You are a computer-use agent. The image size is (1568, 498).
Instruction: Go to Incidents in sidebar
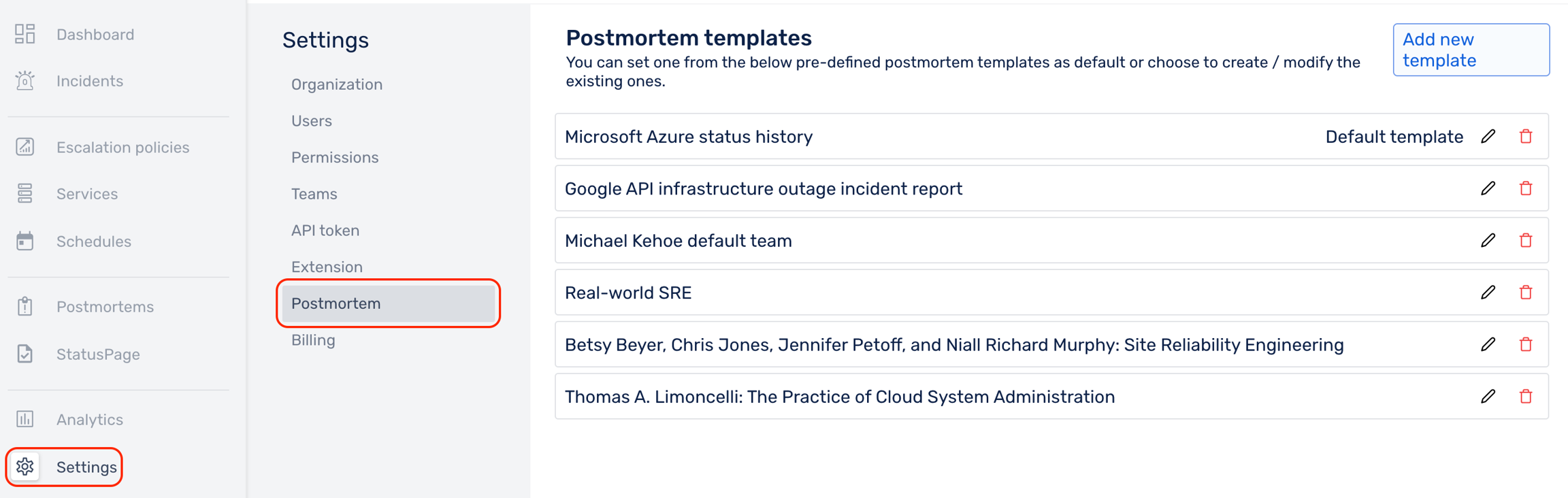90,81
